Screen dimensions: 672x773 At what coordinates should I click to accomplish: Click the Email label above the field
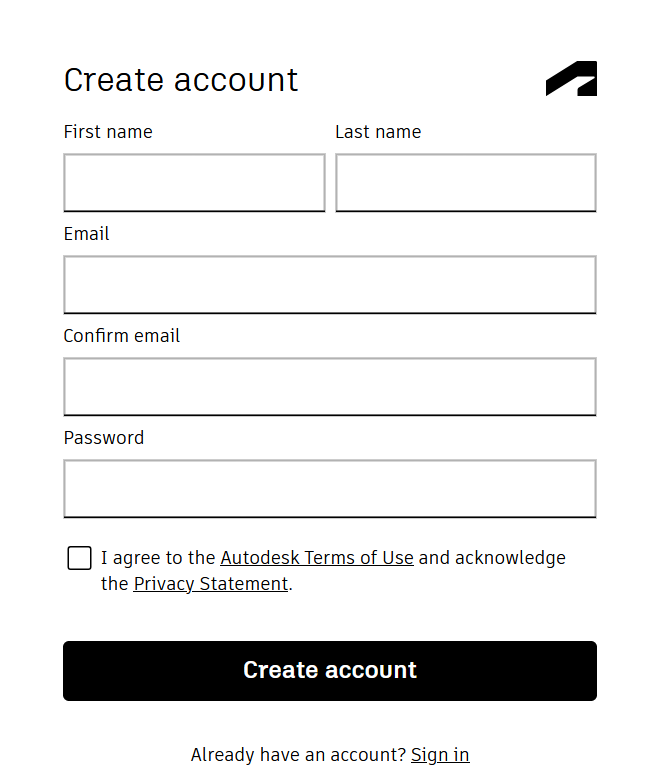pos(86,234)
